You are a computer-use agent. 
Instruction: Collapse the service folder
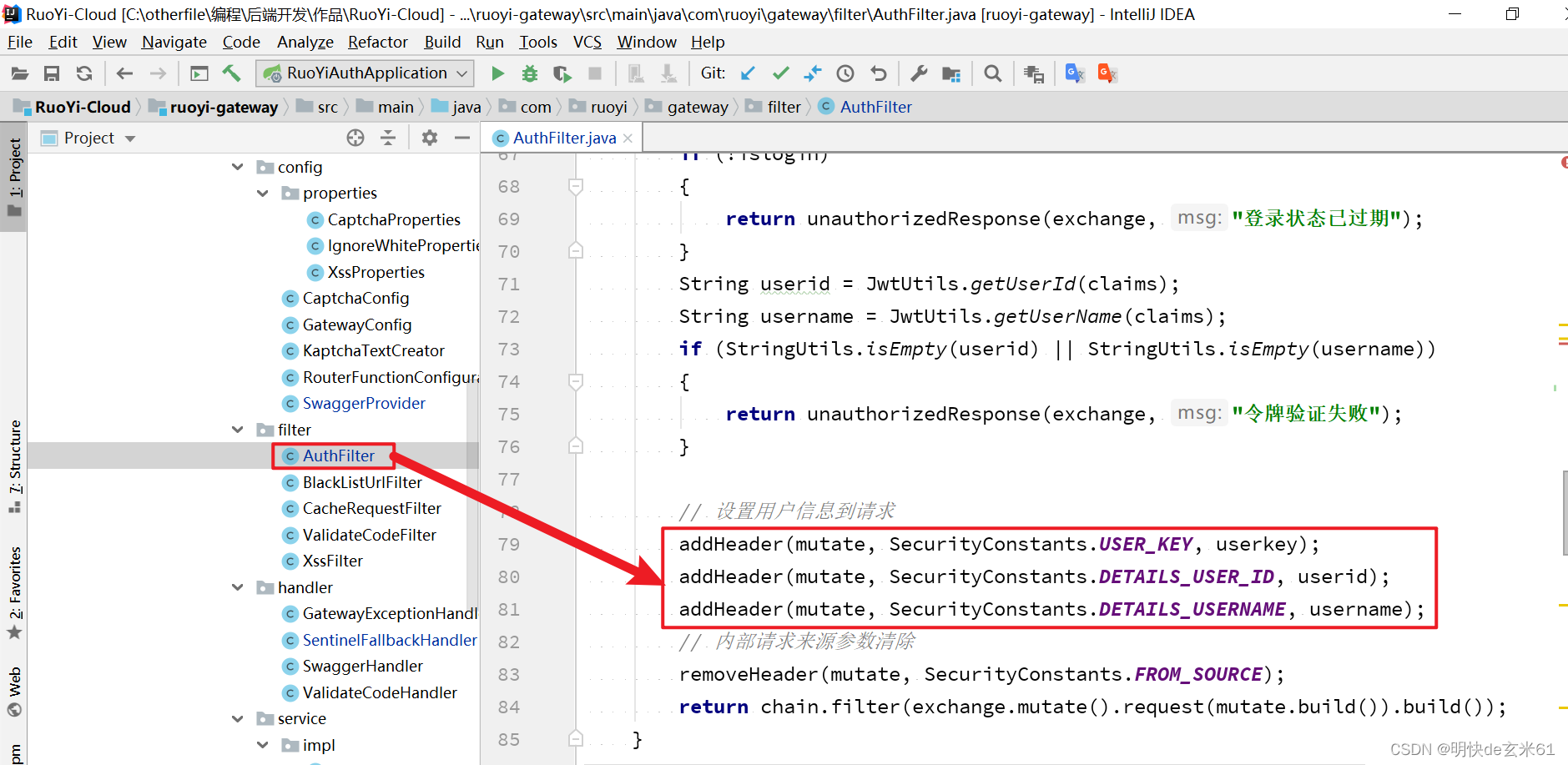coord(238,718)
